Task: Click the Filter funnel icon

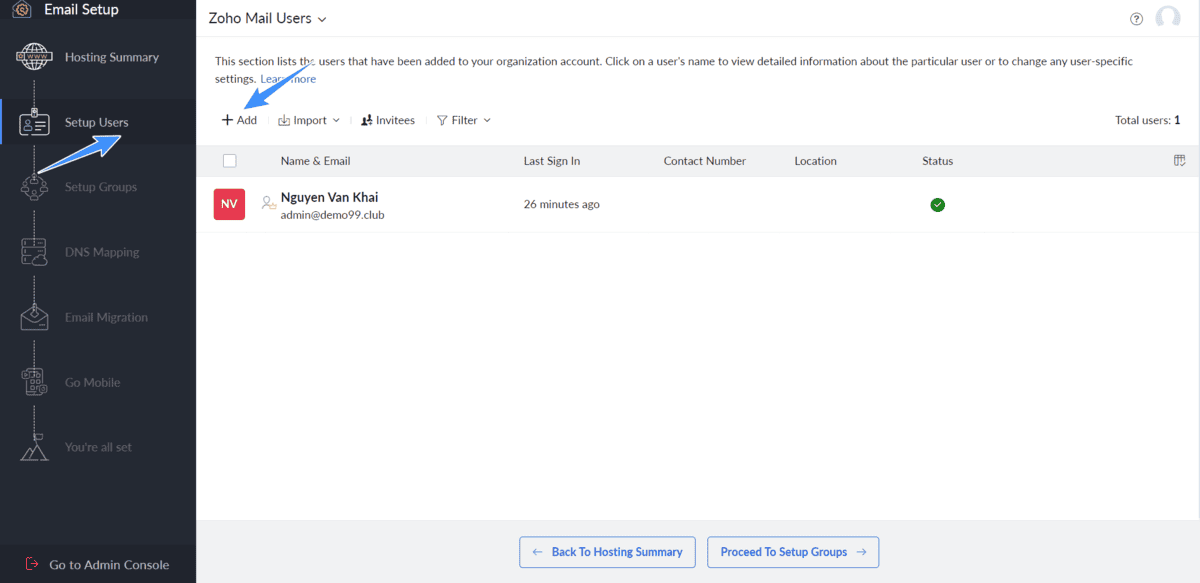Action: pos(442,120)
